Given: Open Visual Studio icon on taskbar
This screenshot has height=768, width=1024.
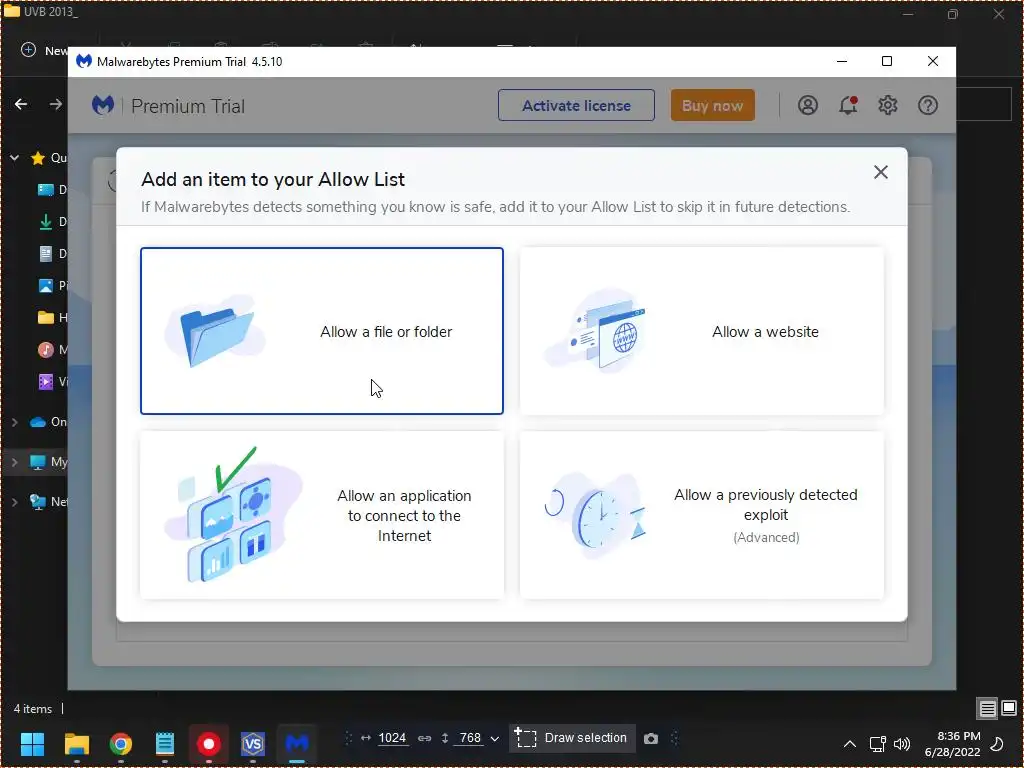Looking at the screenshot, I should [x=253, y=743].
